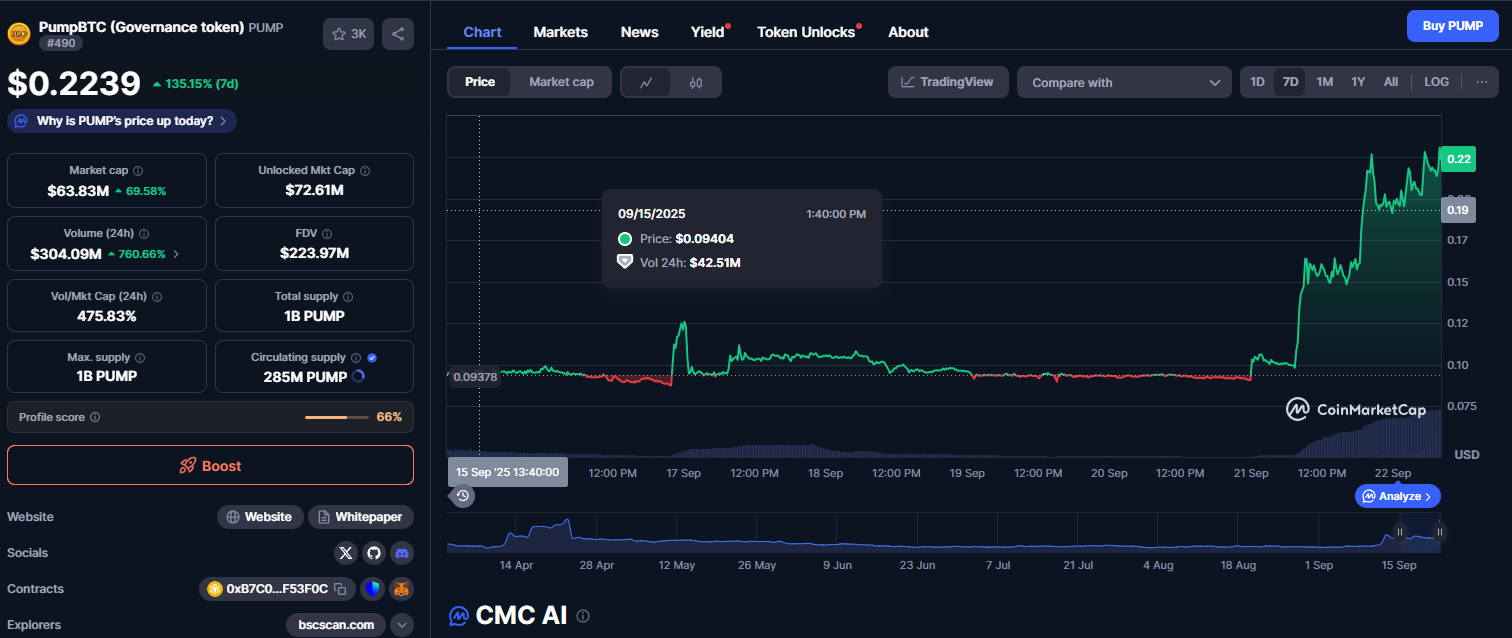Open the three-dot chart options menu
The image size is (1512, 638).
1481,82
